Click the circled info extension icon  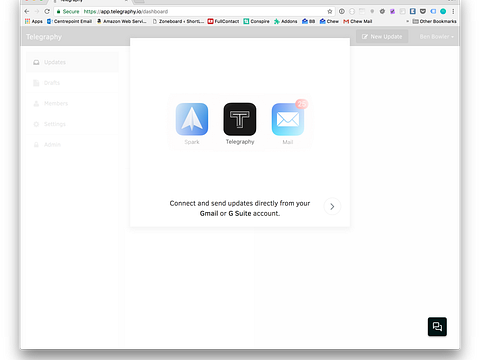click(x=342, y=11)
